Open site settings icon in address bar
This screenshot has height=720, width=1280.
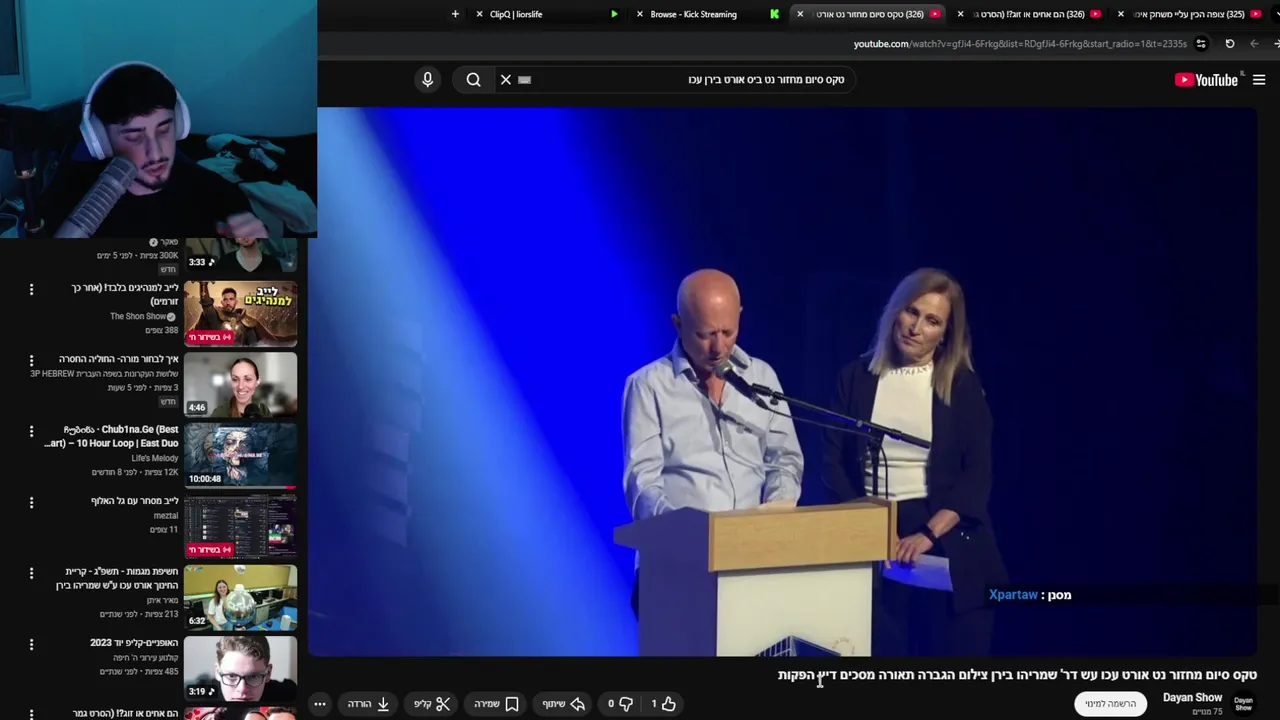click(1201, 44)
